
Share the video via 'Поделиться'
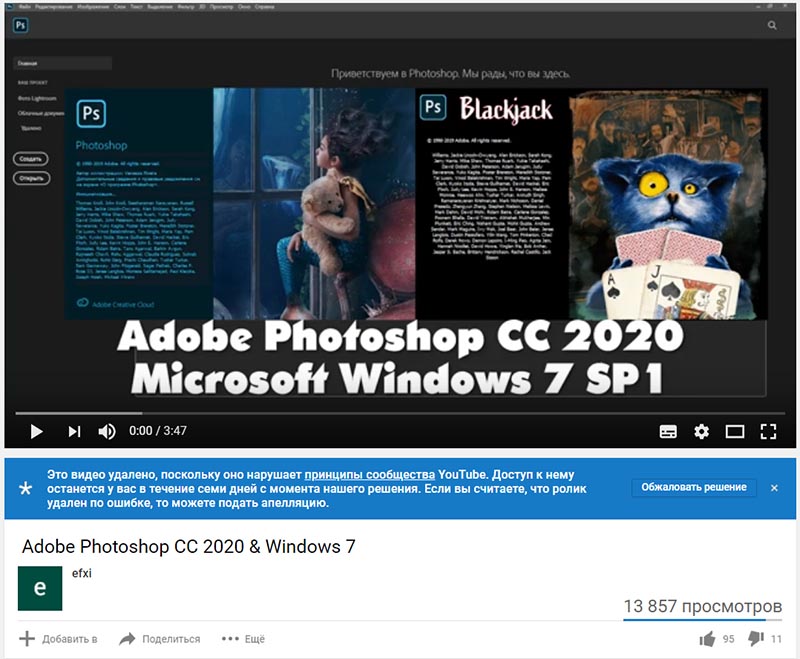[160, 639]
